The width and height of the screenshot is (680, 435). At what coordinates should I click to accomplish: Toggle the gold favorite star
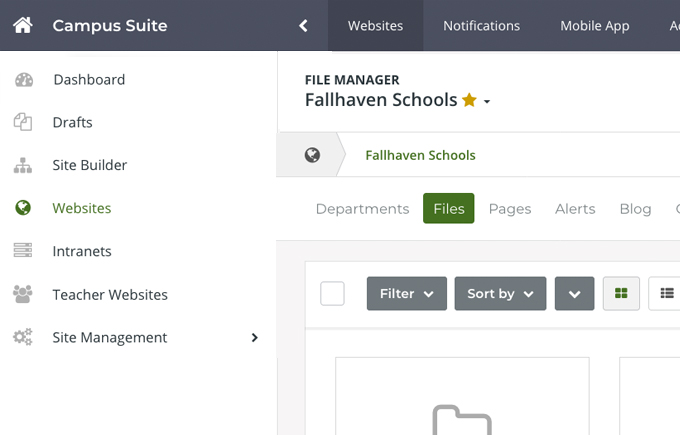pos(469,100)
